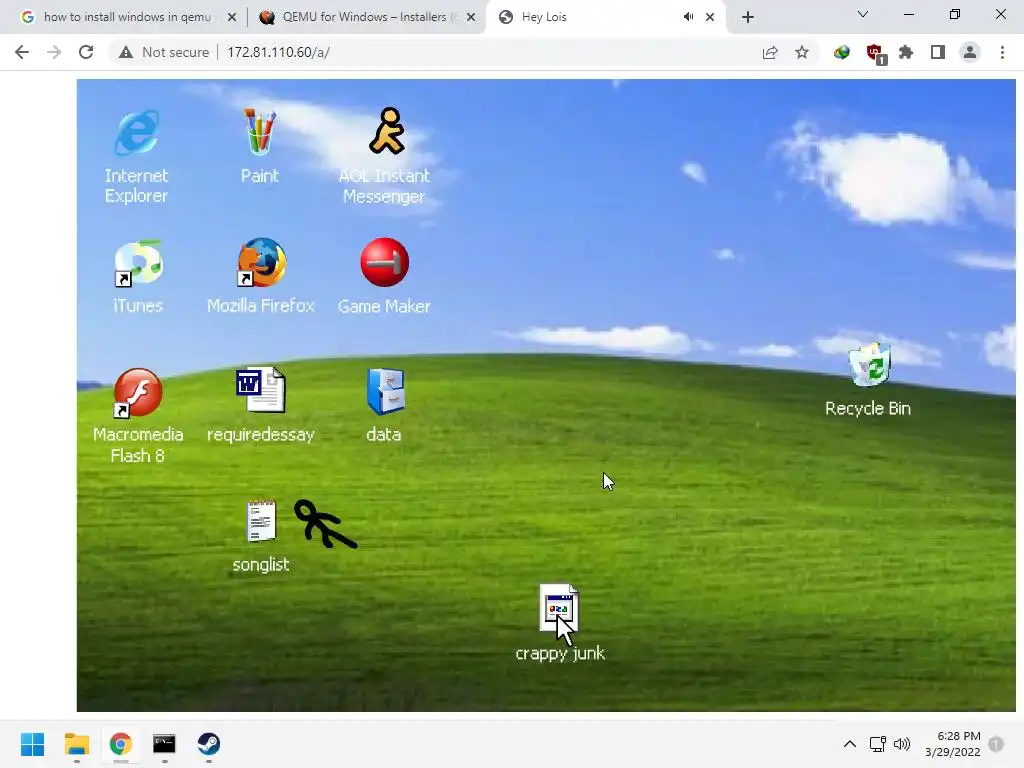Viewport: 1024px width, 768px height.
Task: Switch to the 'how to install windows in qemu' tab
Action: (127, 17)
